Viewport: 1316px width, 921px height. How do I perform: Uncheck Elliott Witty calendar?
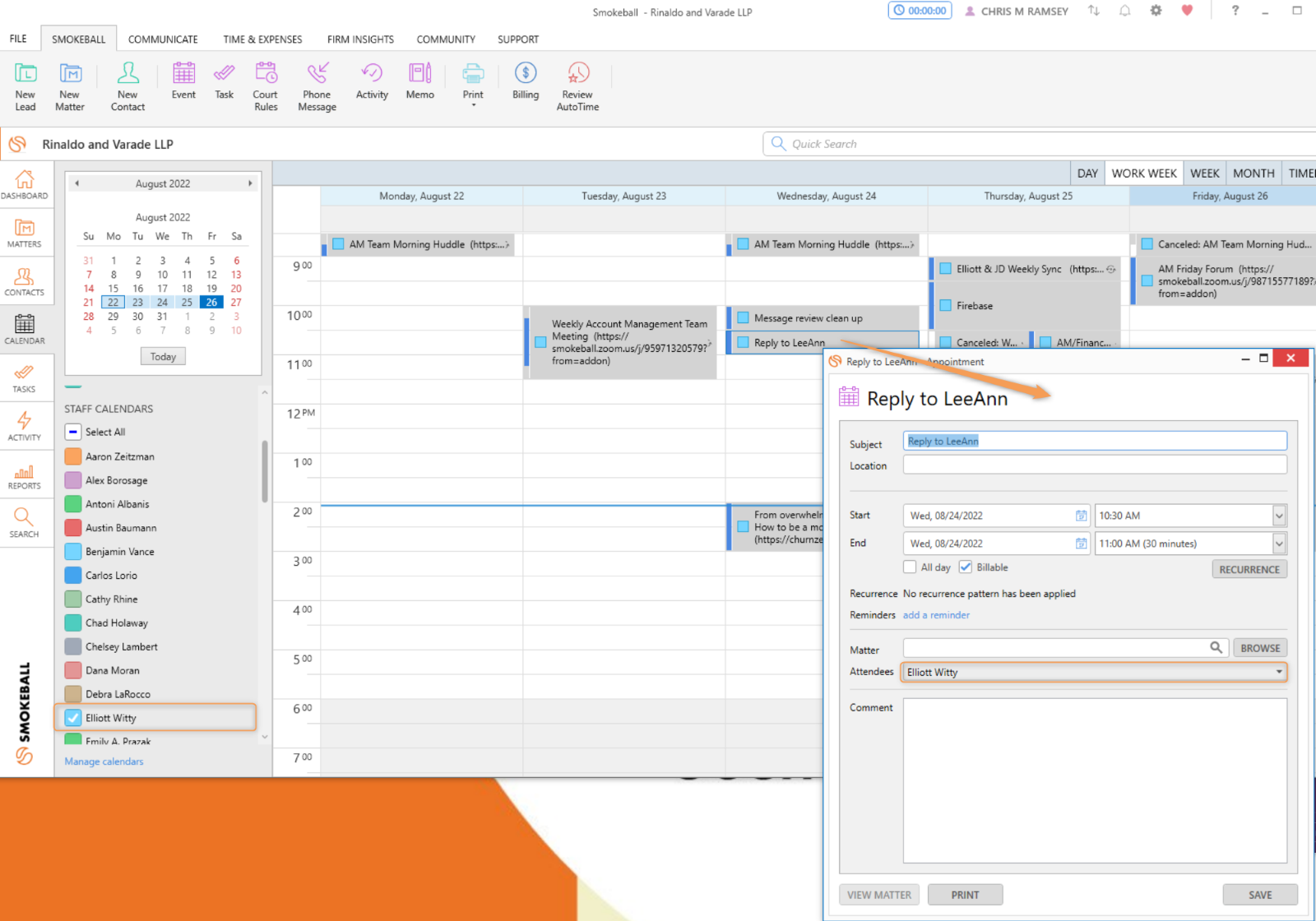[73, 718]
